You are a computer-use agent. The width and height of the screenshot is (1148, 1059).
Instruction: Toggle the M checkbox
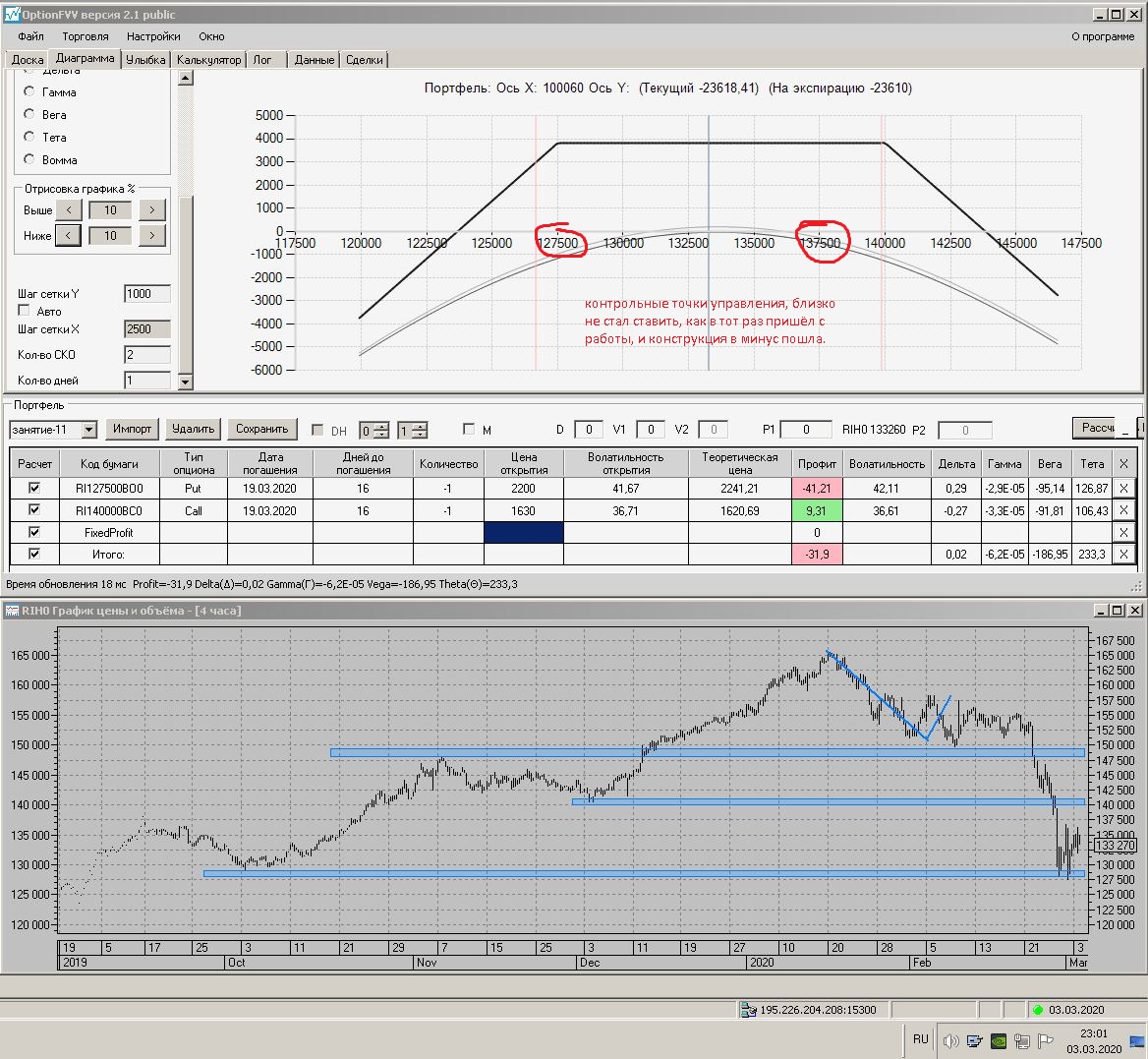pyautogui.click(x=469, y=429)
